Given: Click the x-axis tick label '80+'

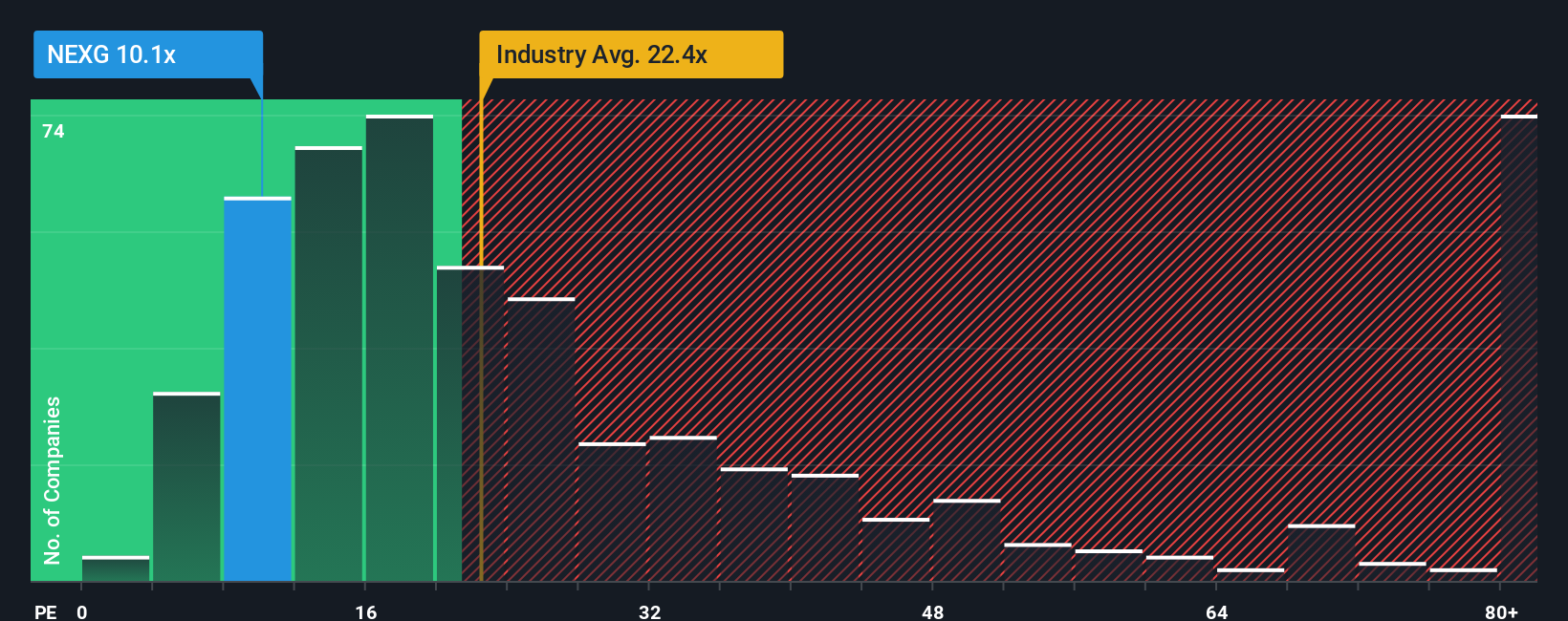Looking at the screenshot, I should pyautogui.click(x=1501, y=611).
